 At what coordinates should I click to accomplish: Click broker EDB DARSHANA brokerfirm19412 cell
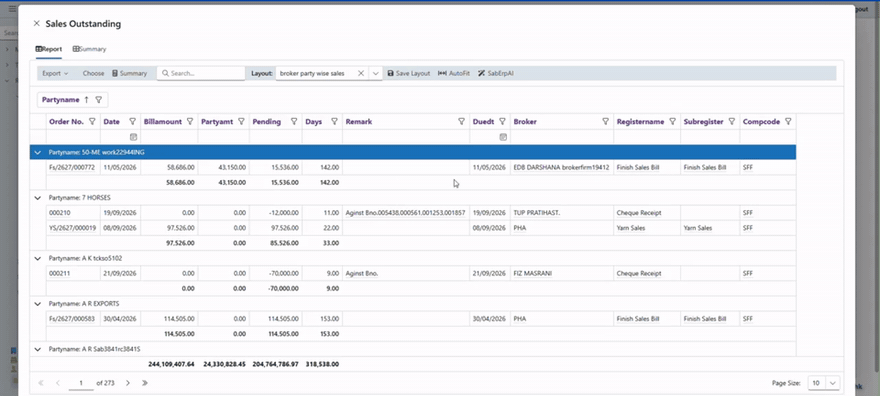click(x=562, y=167)
